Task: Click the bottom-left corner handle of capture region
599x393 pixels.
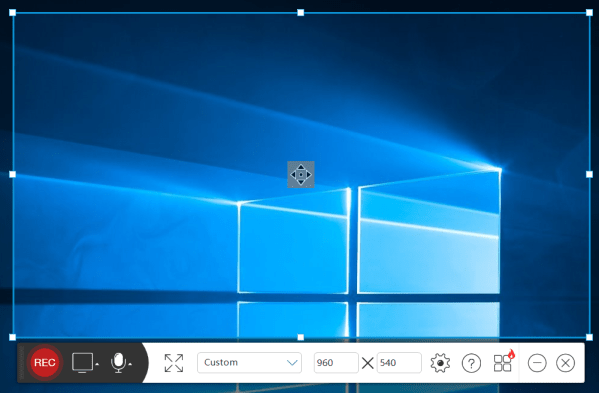Action: click(x=13, y=337)
